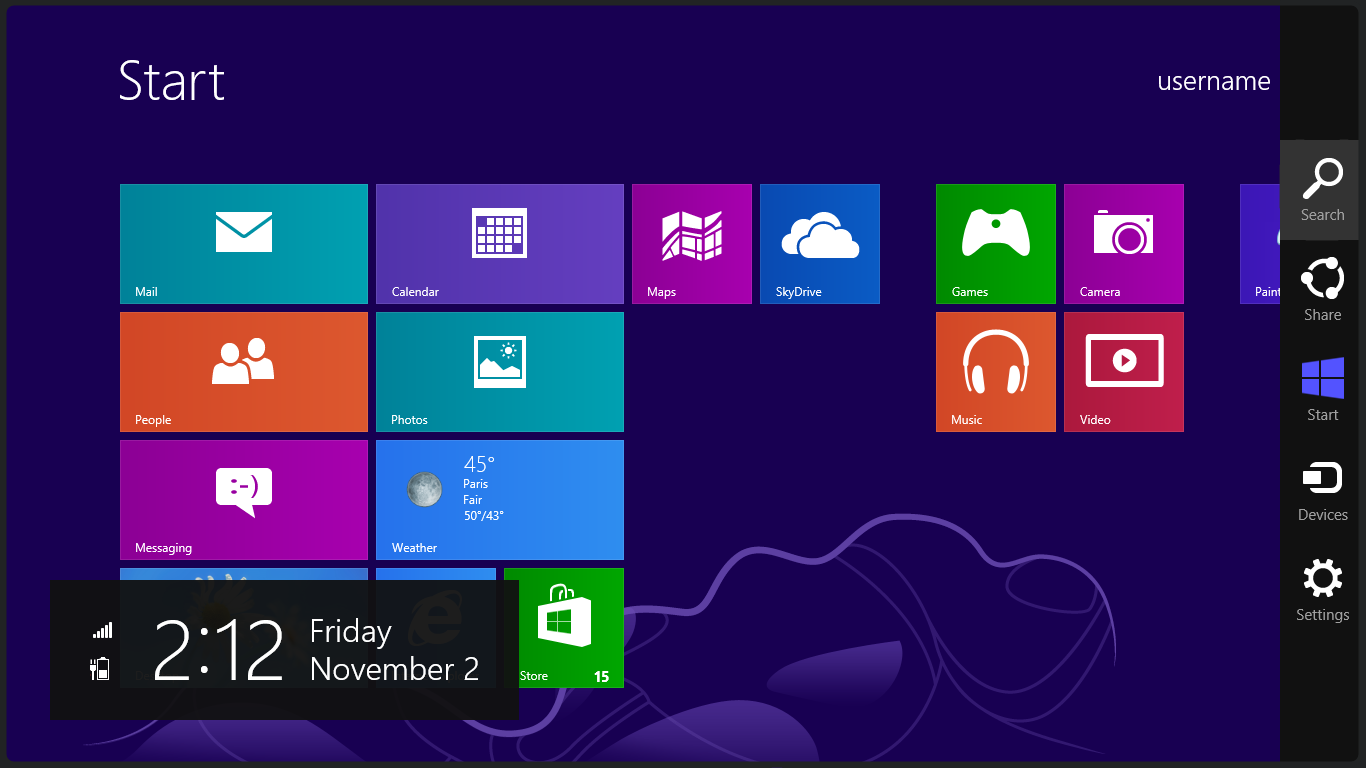Launch the Photos tile
The width and height of the screenshot is (1366, 768).
coord(500,372)
